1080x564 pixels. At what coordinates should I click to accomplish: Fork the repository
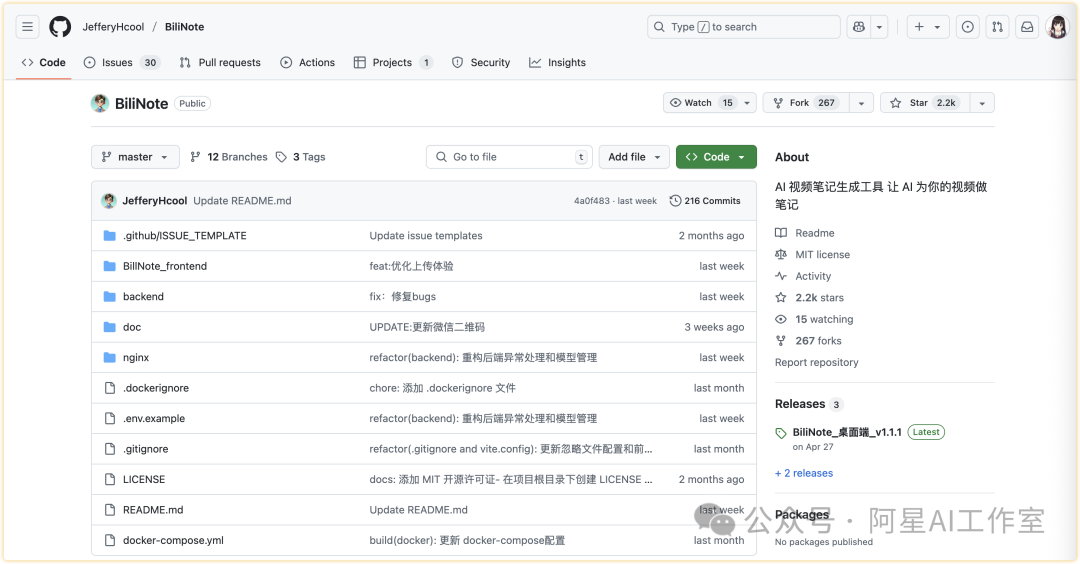point(806,103)
